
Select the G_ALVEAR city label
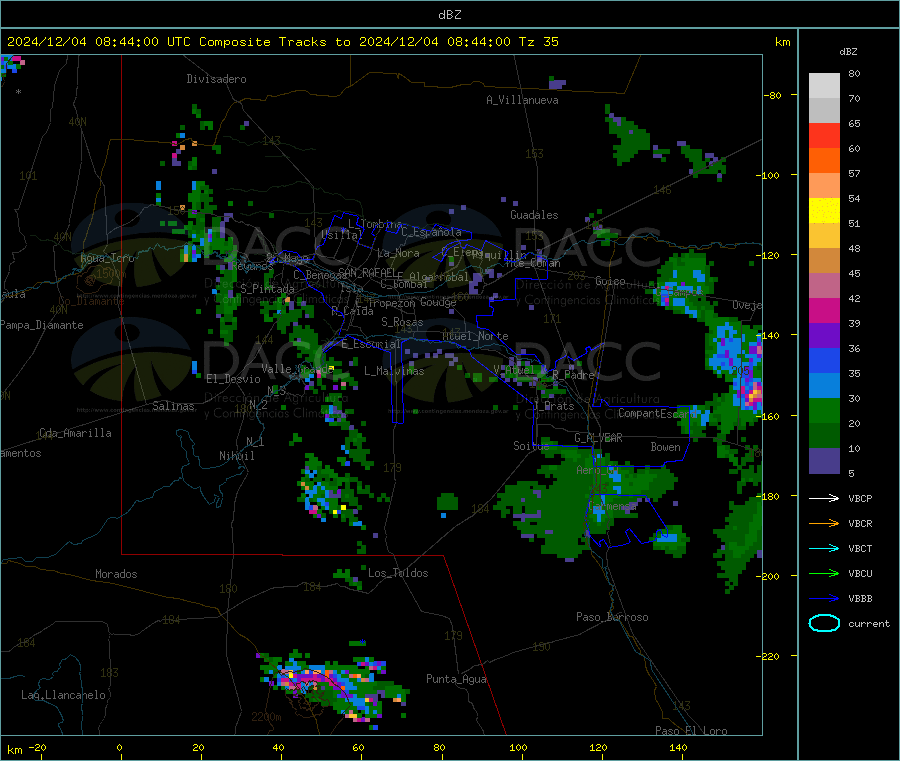[x=598, y=438]
